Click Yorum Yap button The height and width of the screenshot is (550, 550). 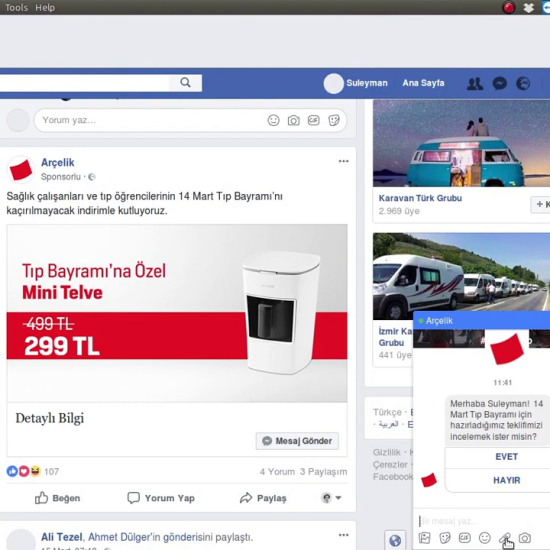point(161,498)
